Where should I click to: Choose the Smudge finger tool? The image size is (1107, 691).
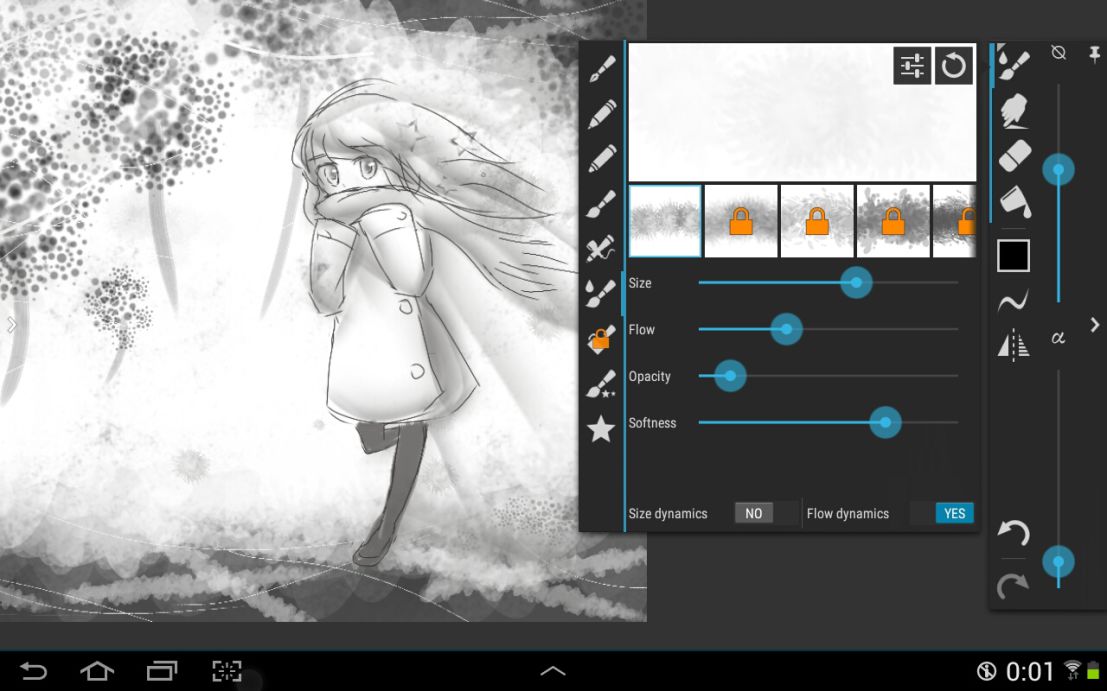(1014, 110)
